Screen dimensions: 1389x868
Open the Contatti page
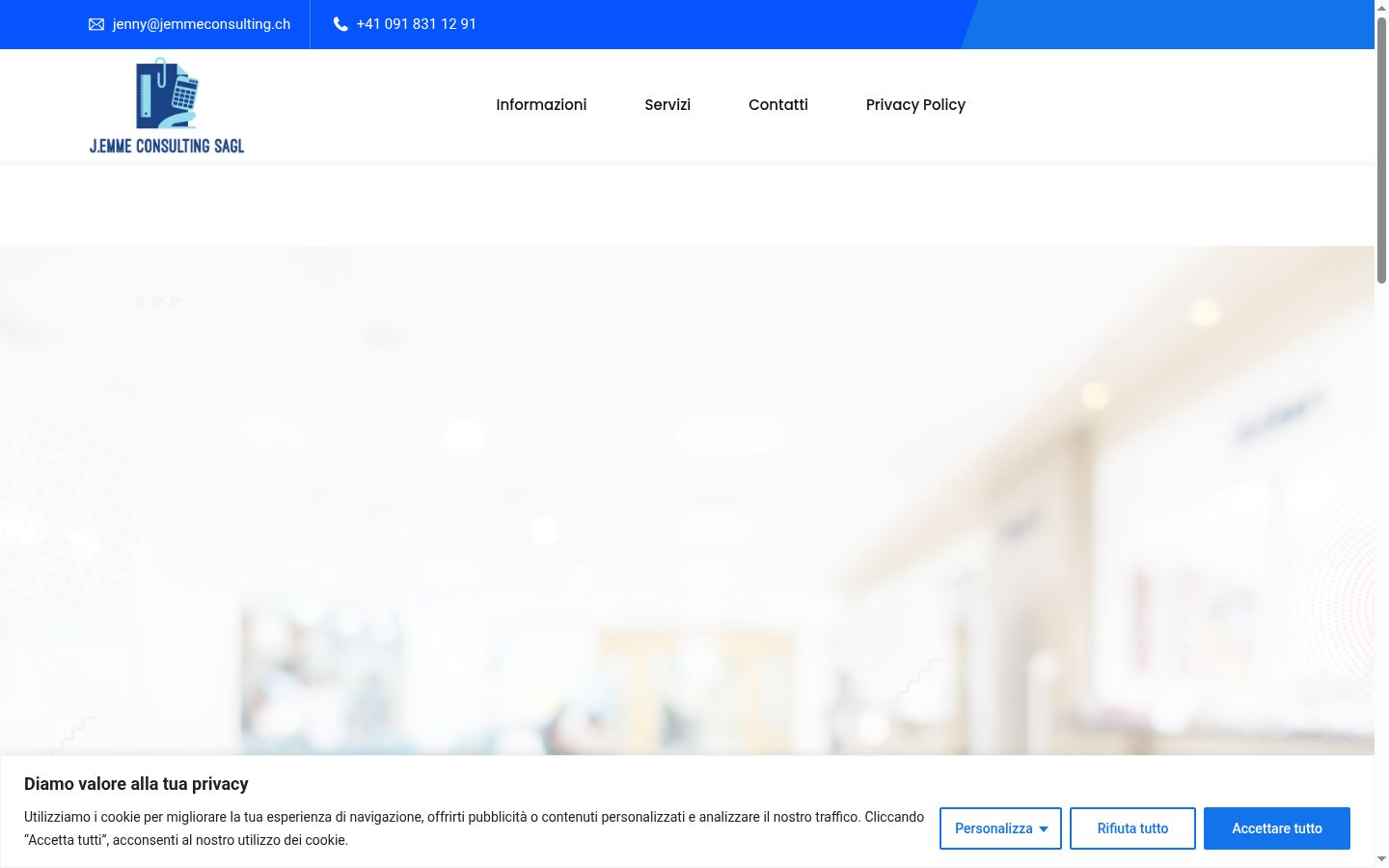click(778, 104)
